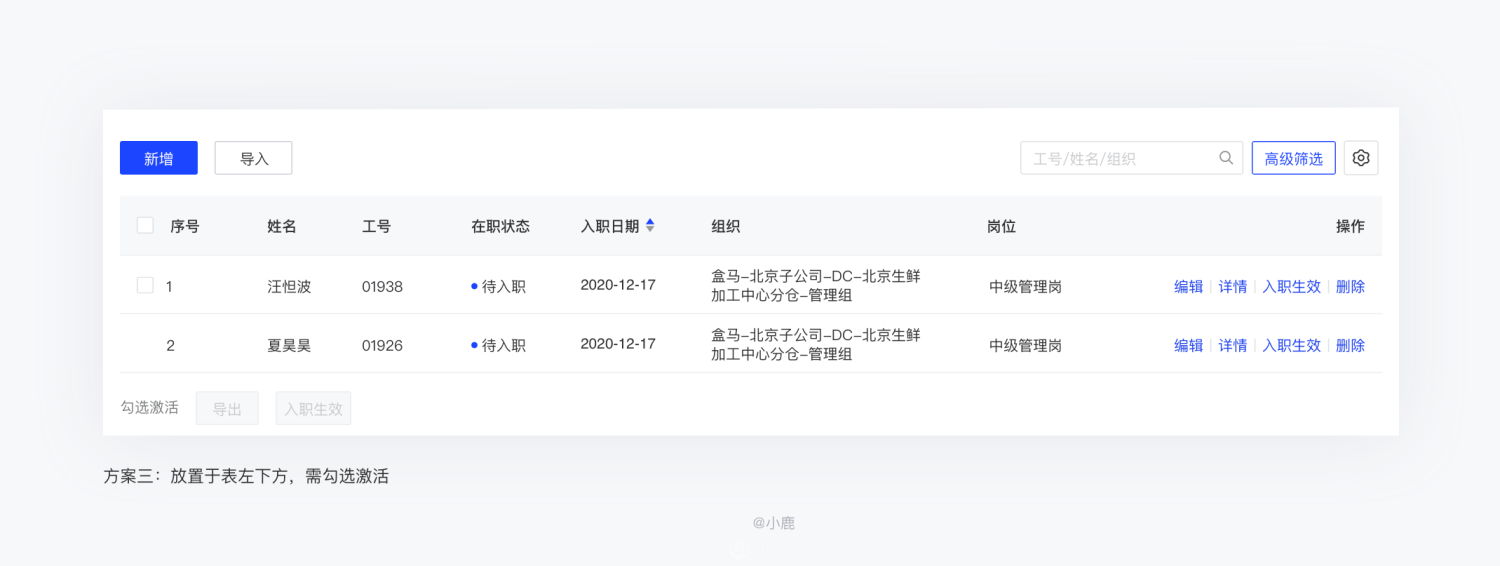The height and width of the screenshot is (566, 1500).
Task: Open 详情 for 汪恒波
Action: pyautogui.click(x=1233, y=287)
